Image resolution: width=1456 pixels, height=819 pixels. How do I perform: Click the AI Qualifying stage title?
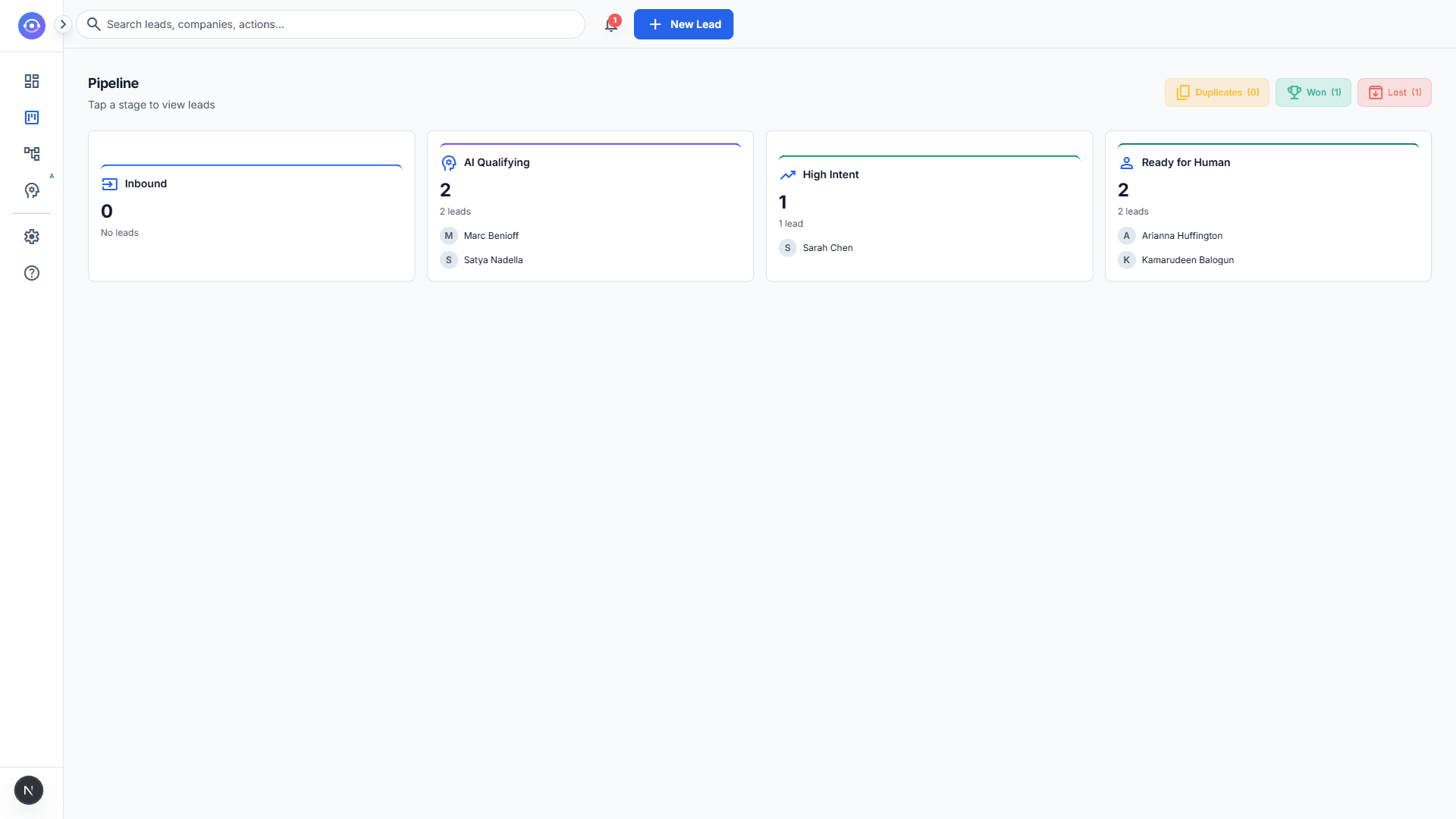click(497, 162)
